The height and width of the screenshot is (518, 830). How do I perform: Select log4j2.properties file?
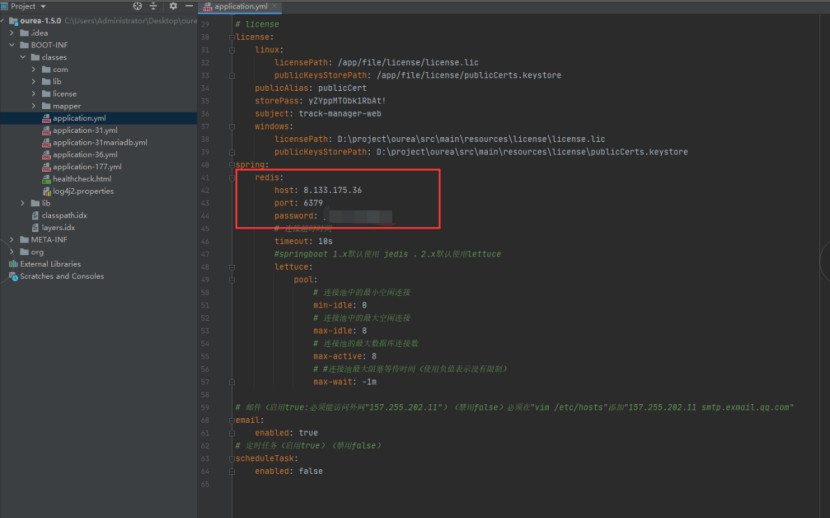(x=83, y=191)
